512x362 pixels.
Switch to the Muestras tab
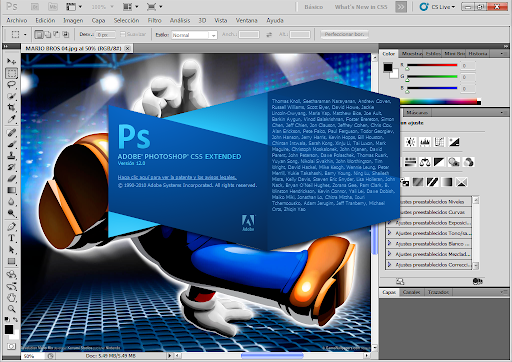pyautogui.click(x=412, y=54)
